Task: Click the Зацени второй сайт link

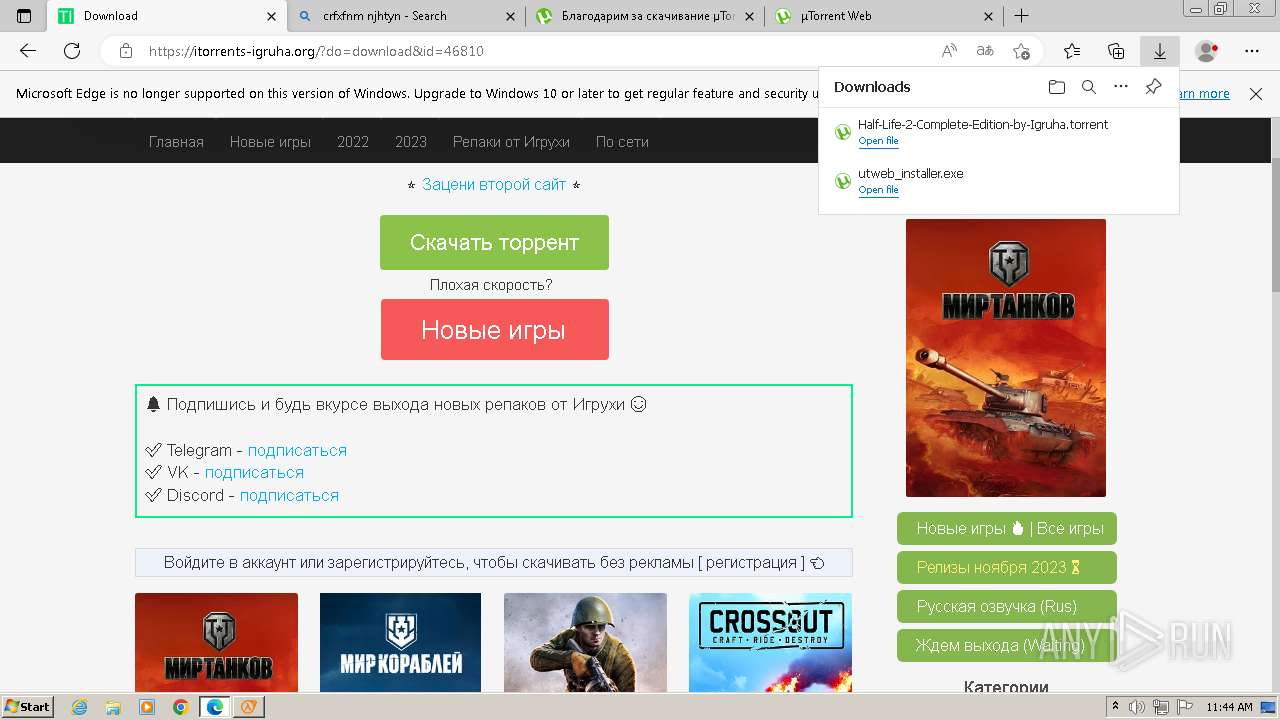Action: tap(494, 184)
